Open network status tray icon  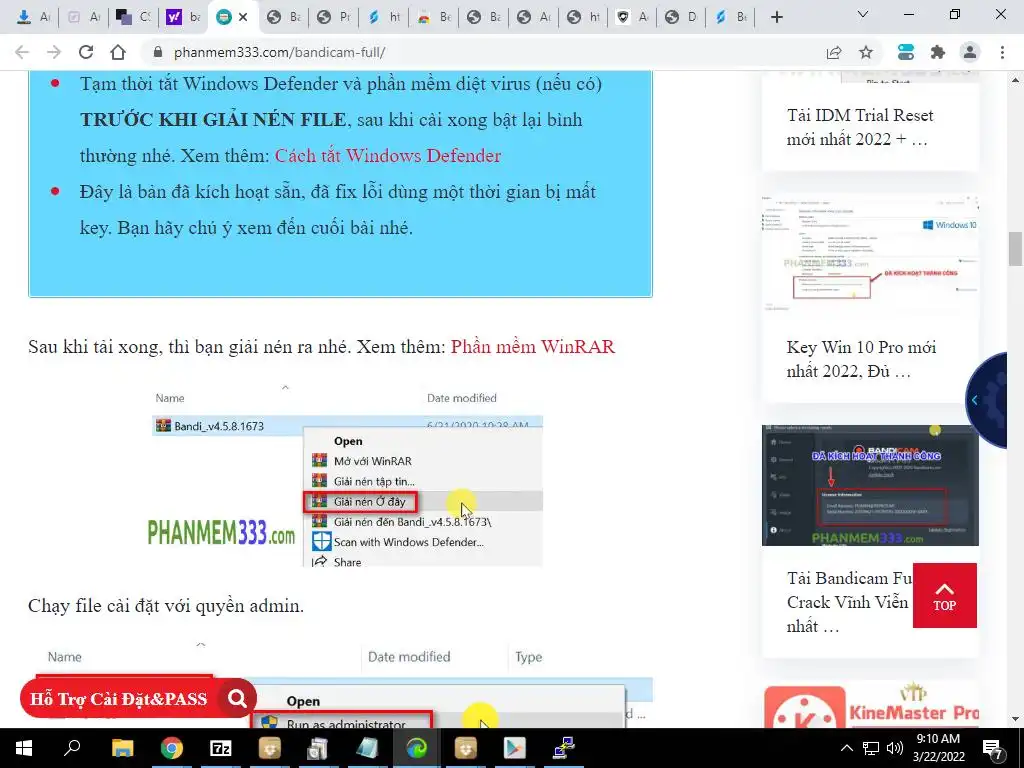point(871,748)
